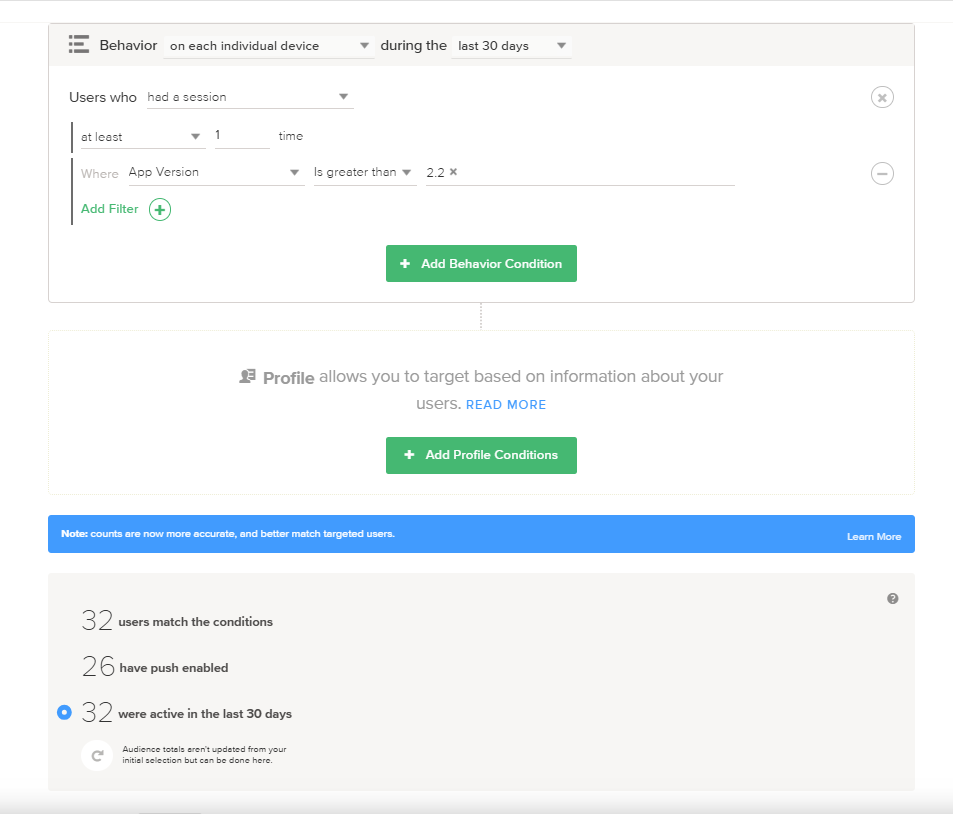Click the Add Behavior Condition button
Viewport: 953px width, 814px height.
(481, 264)
